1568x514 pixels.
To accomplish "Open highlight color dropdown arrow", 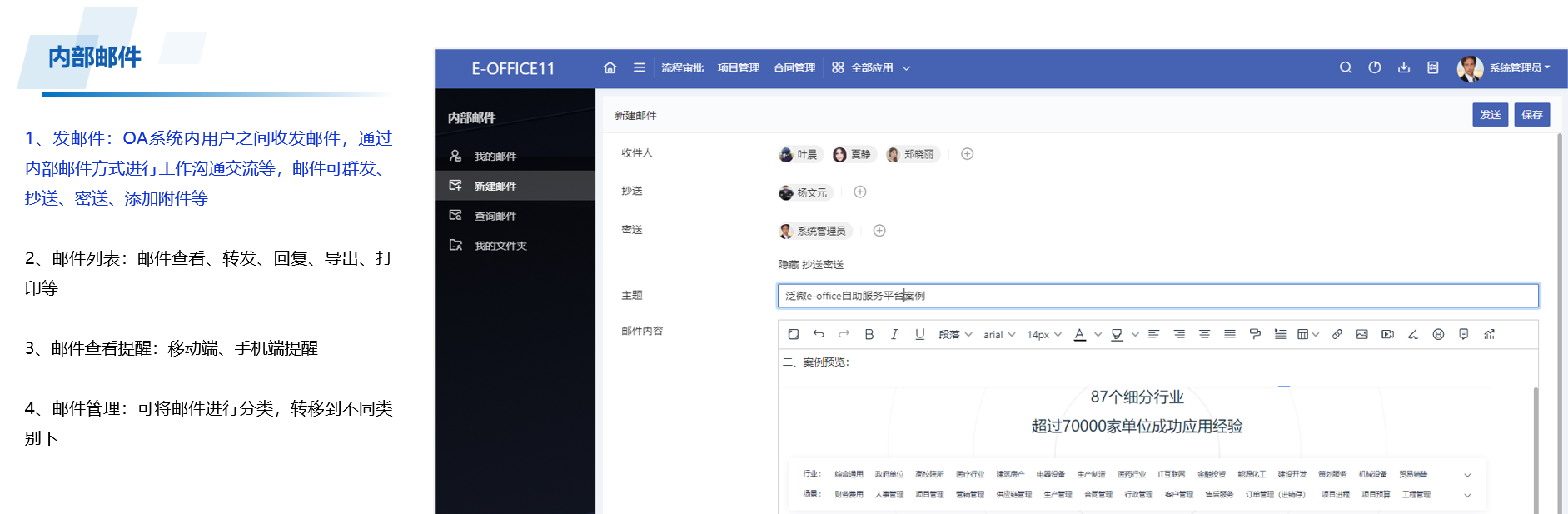I will [1135, 335].
